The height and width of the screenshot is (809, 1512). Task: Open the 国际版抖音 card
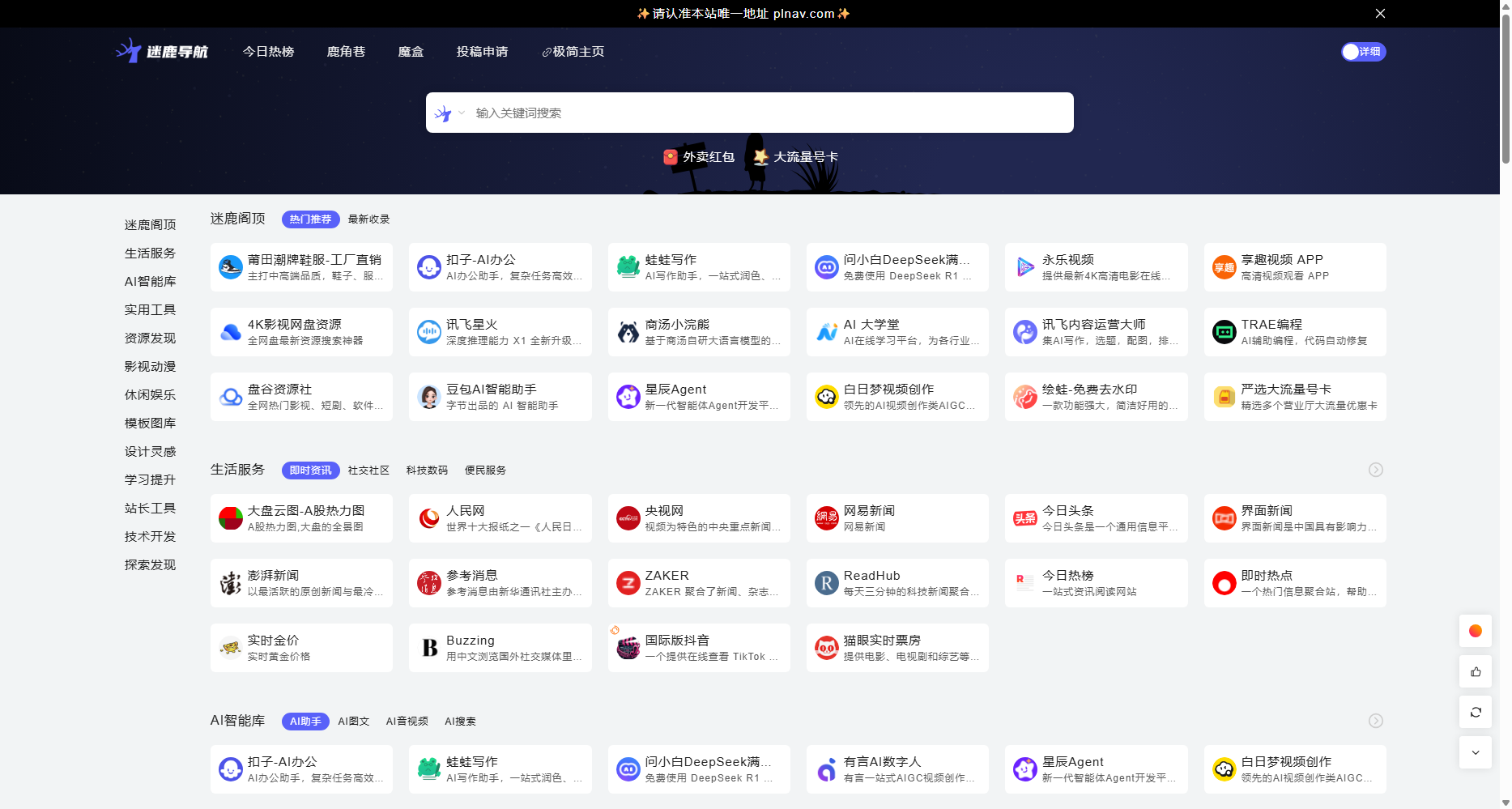coord(699,648)
